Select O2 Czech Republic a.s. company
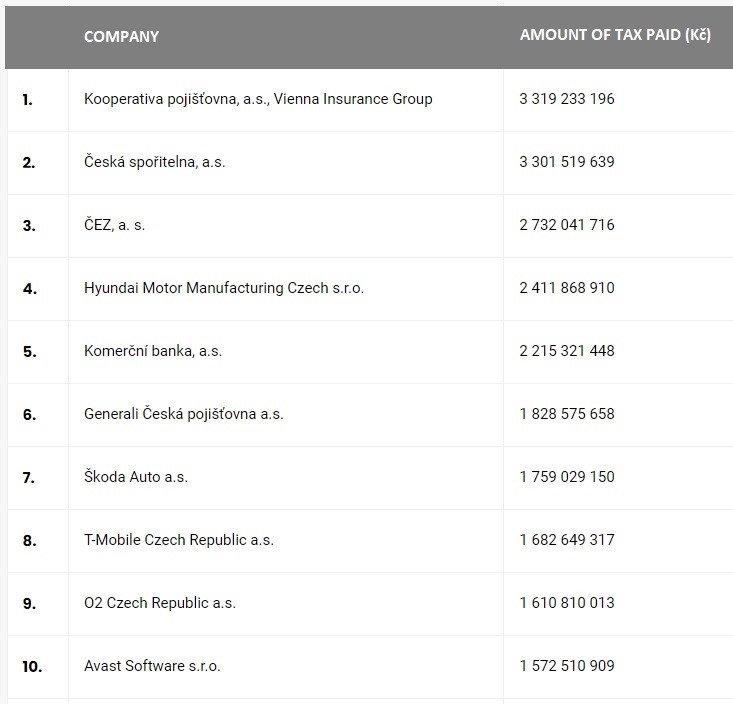 tap(159, 603)
